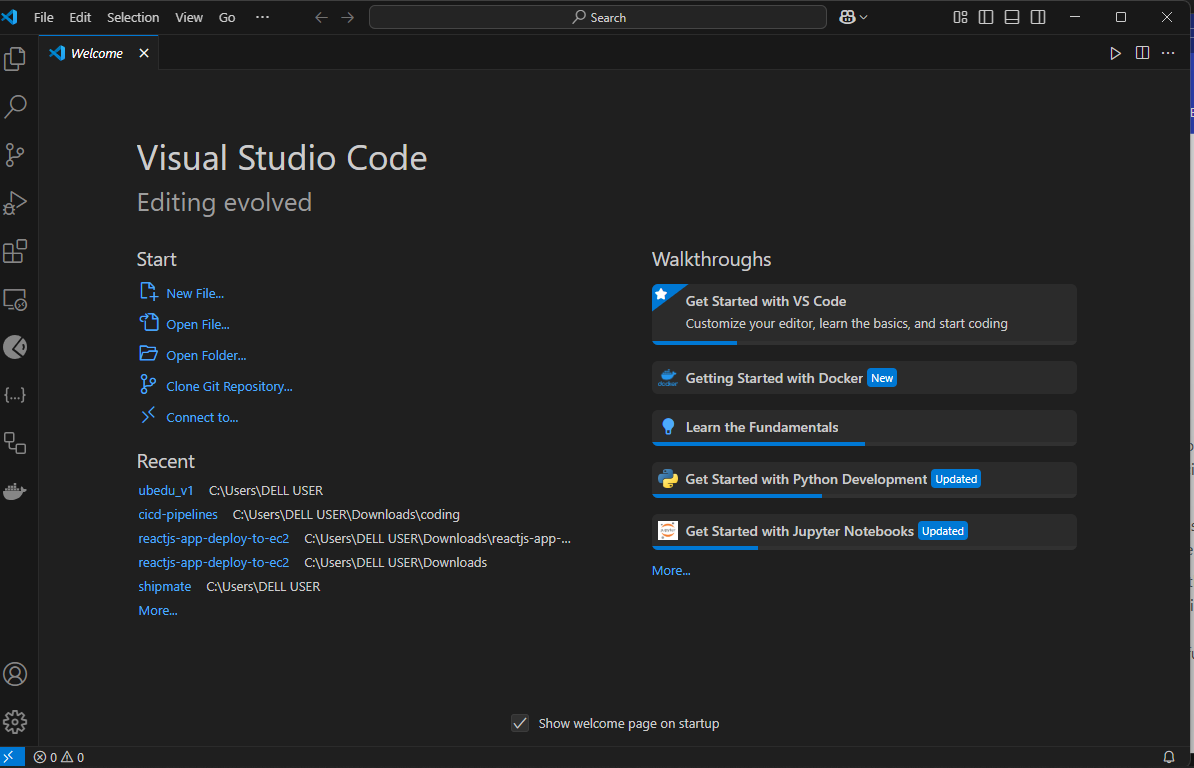The height and width of the screenshot is (768, 1194).
Task: Open the connected-boxes icon in the activity bar
Action: click(x=15, y=443)
